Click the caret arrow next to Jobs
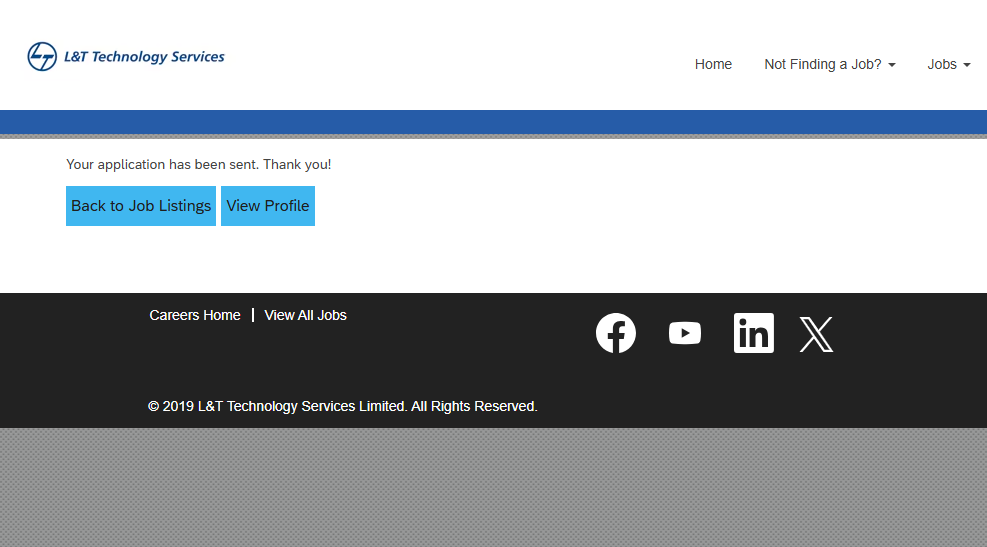 point(967,65)
